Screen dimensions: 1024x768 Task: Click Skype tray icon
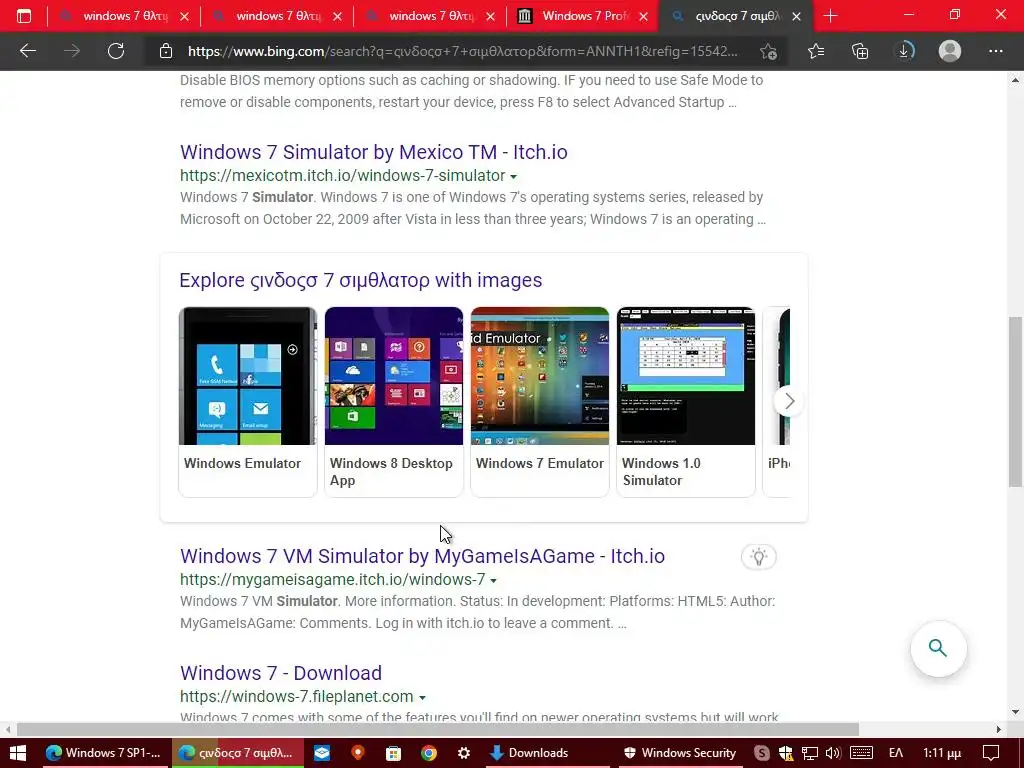point(761,753)
